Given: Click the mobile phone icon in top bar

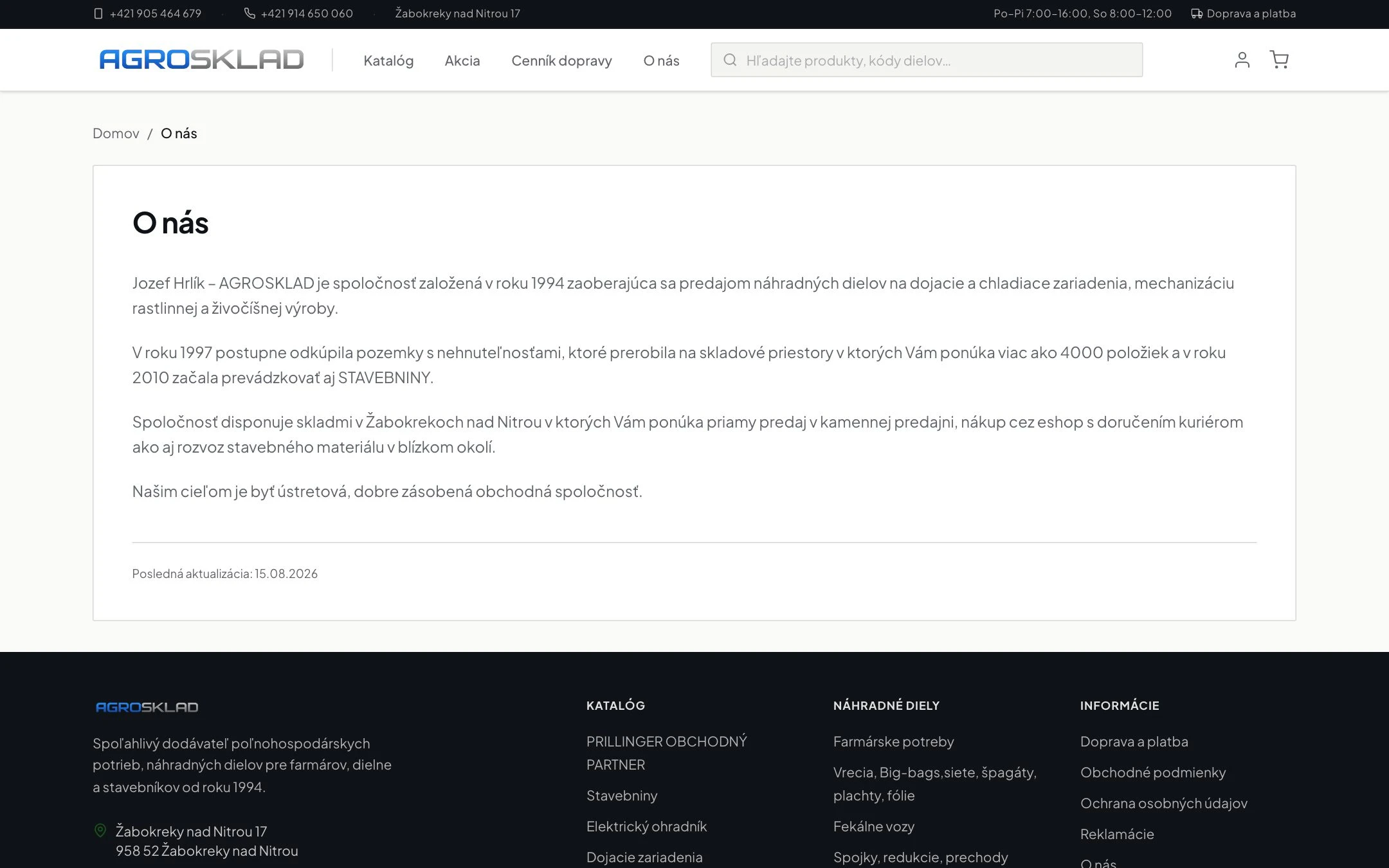Looking at the screenshot, I should (x=98, y=14).
